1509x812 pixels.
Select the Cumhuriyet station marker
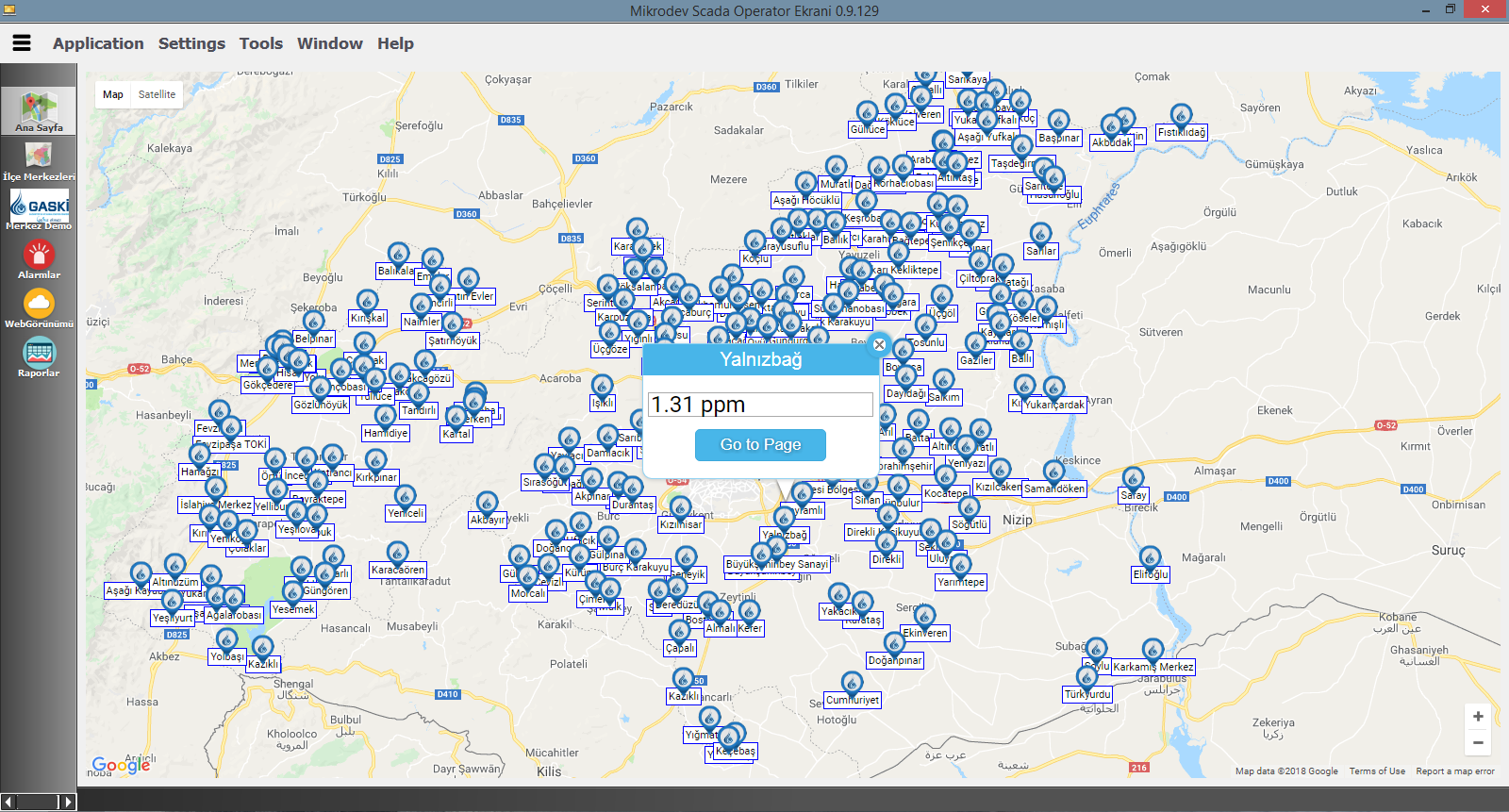pyautogui.click(x=852, y=684)
